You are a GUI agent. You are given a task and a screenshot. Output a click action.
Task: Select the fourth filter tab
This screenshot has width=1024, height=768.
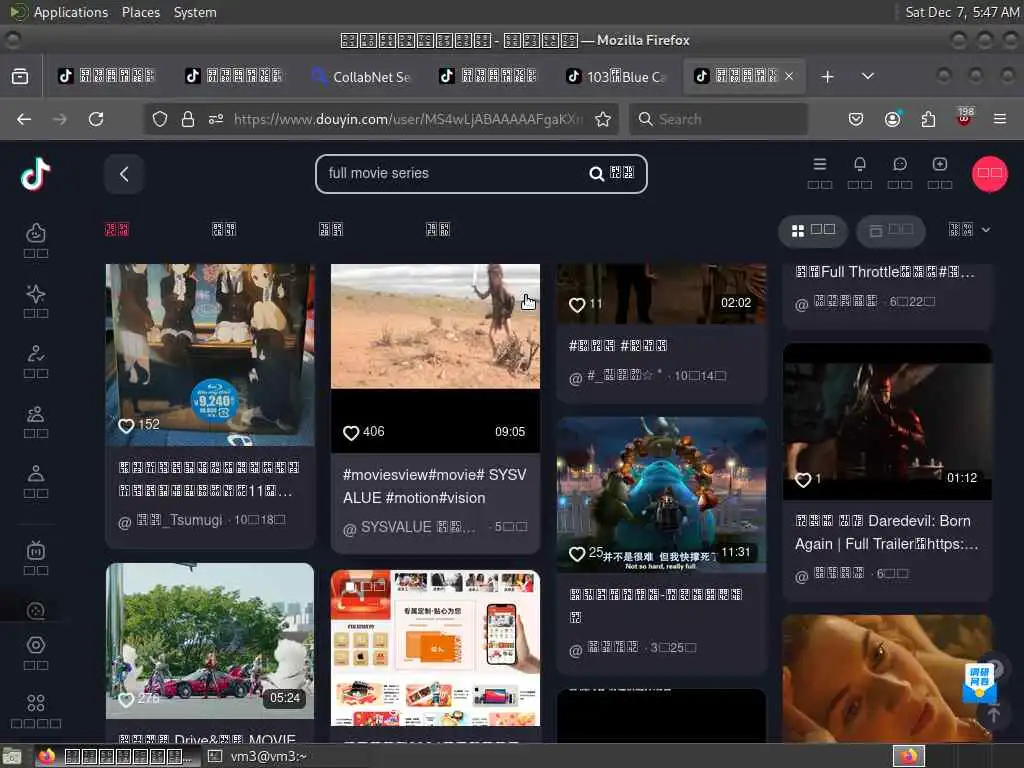(x=438, y=229)
